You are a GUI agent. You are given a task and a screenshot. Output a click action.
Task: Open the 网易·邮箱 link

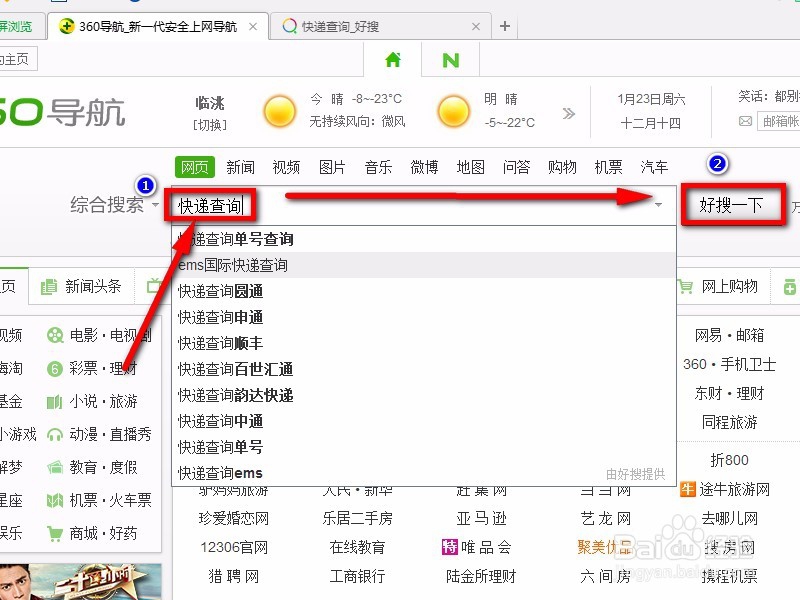(x=729, y=335)
